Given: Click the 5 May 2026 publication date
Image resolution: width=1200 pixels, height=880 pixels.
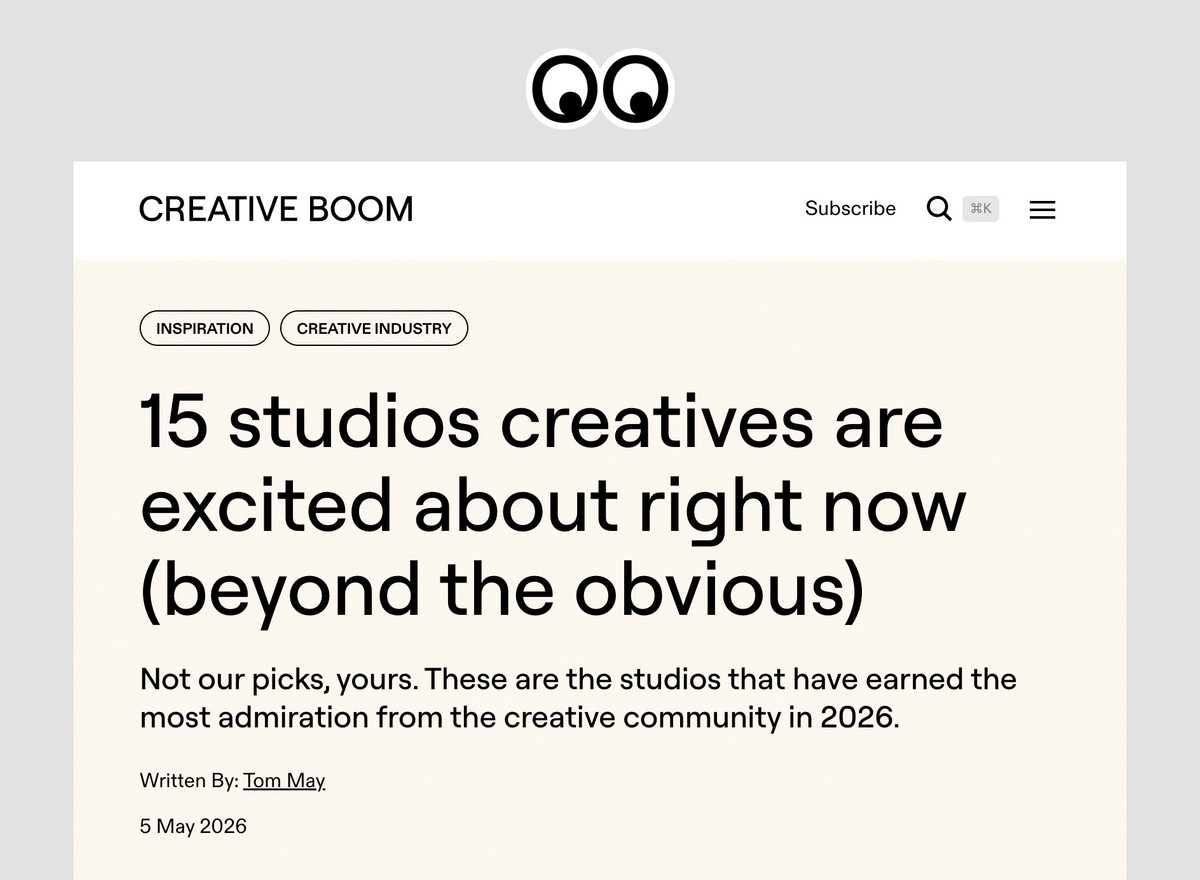Looking at the screenshot, I should (193, 826).
